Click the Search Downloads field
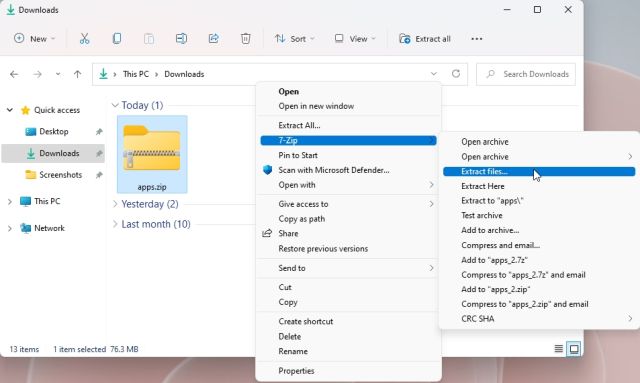This screenshot has height=383, width=640. (526, 74)
